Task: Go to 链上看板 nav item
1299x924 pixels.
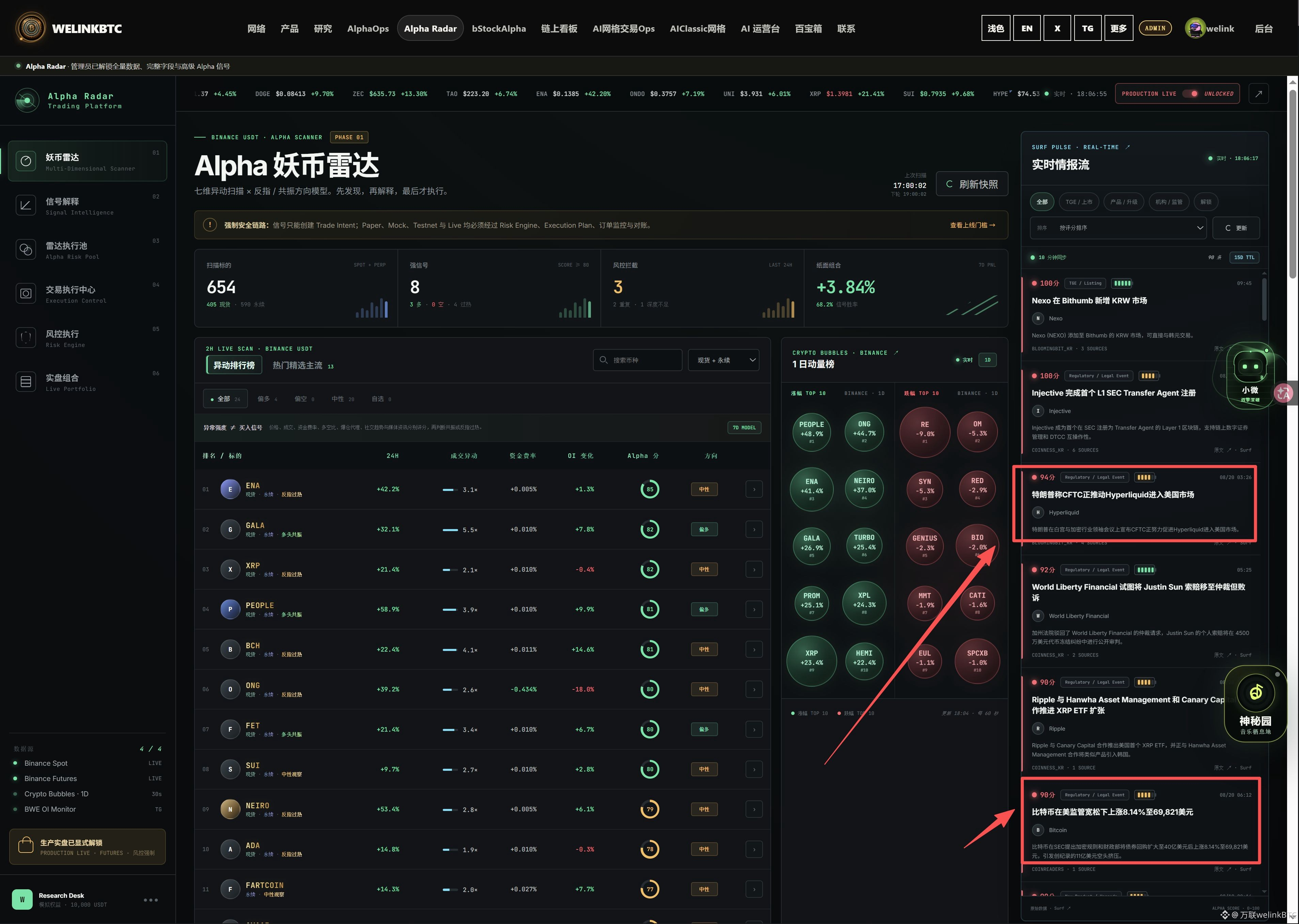Action: pos(559,29)
